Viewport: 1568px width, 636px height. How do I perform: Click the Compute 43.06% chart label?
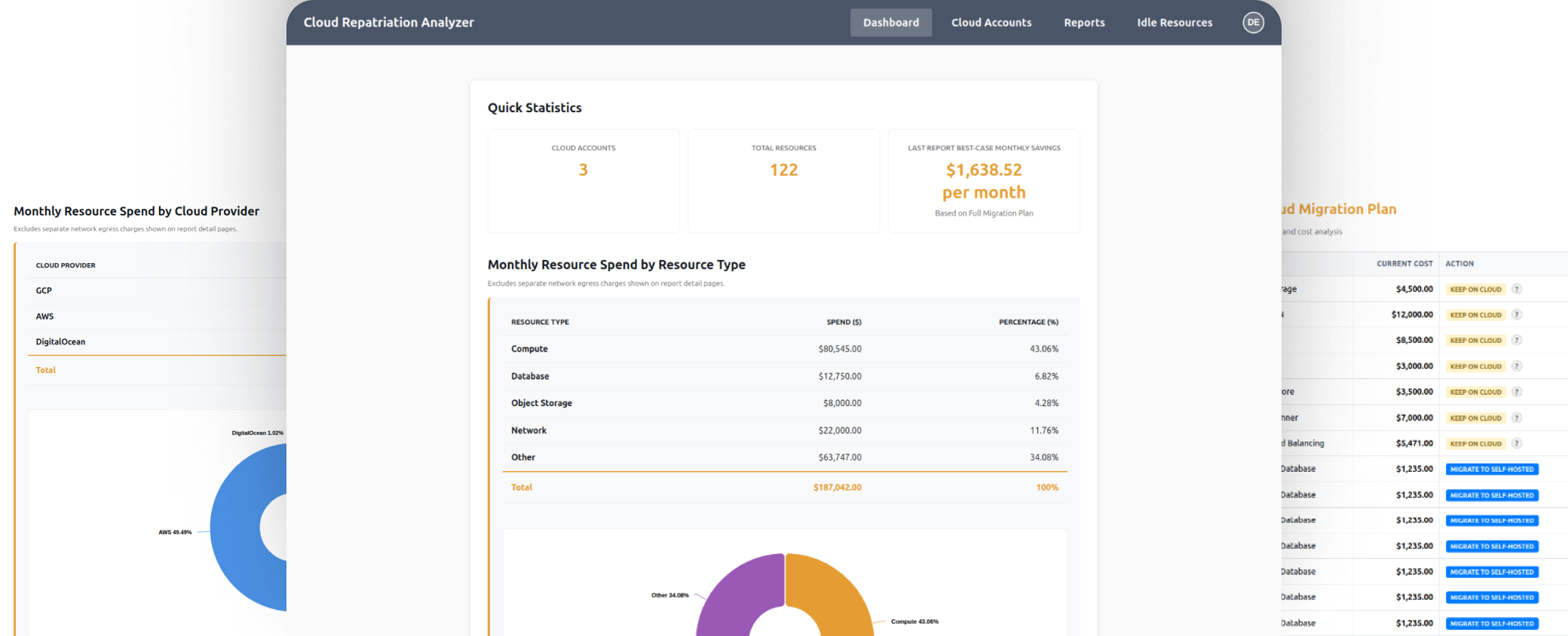click(x=914, y=622)
